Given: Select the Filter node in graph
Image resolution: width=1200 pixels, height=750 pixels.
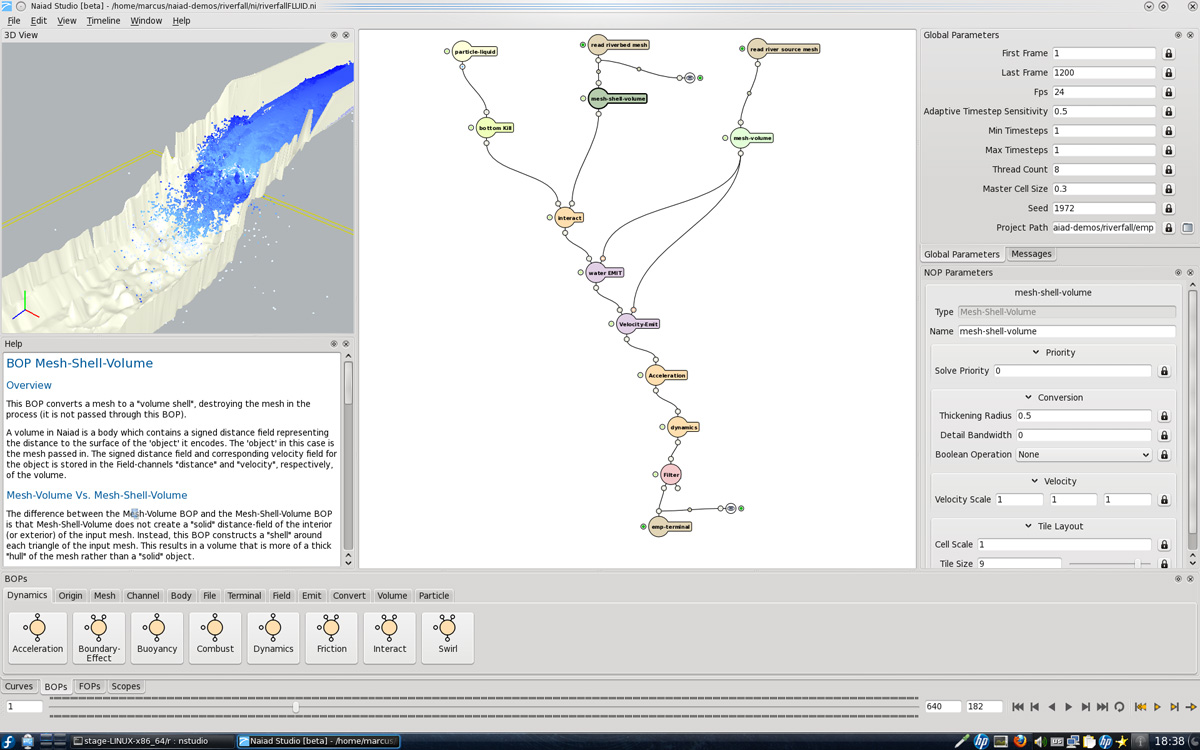Looking at the screenshot, I should pyautogui.click(x=671, y=475).
